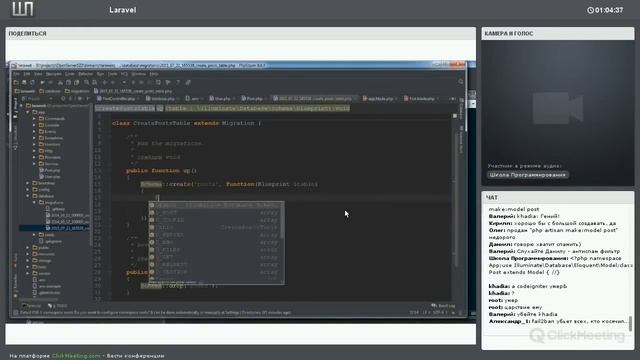Click the camera placeholder icon in video panel
The height and width of the screenshot is (360, 640).
pos(558,108)
